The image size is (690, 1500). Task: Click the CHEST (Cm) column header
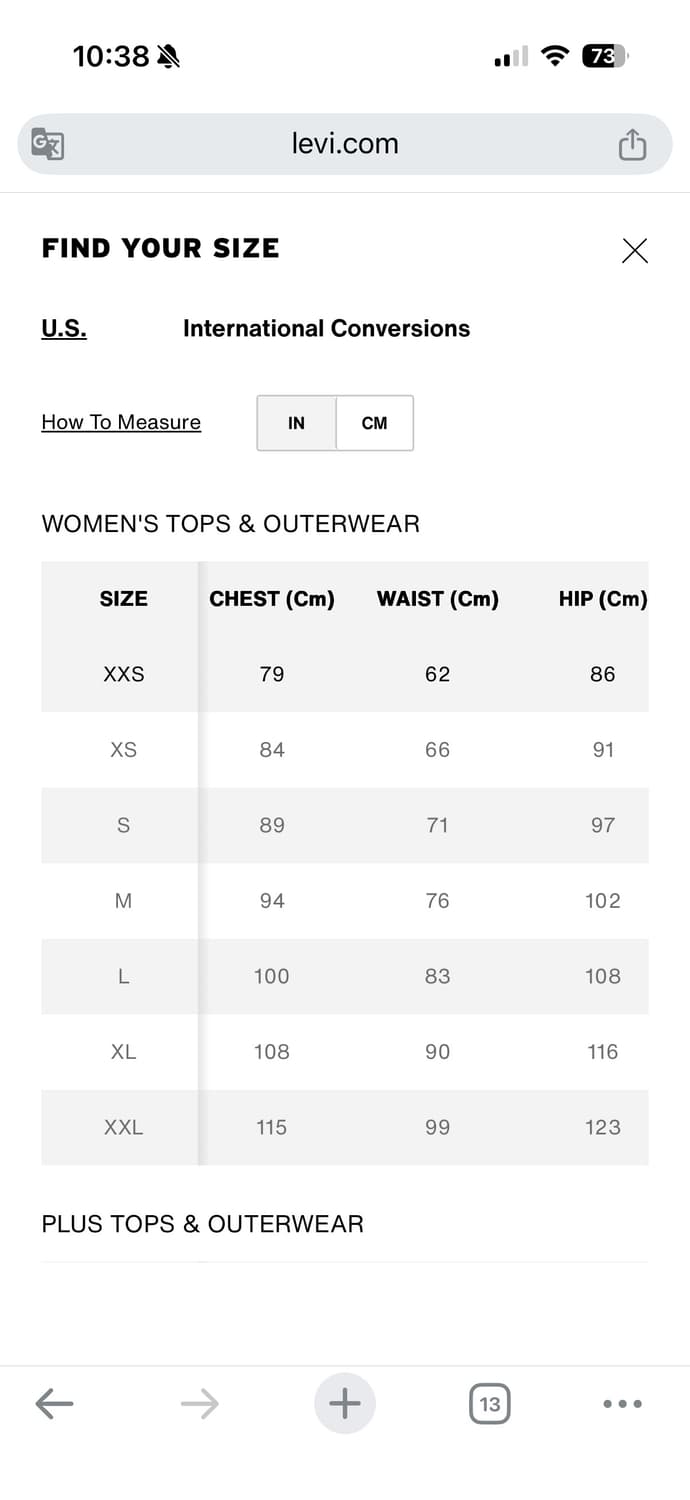pos(272,599)
